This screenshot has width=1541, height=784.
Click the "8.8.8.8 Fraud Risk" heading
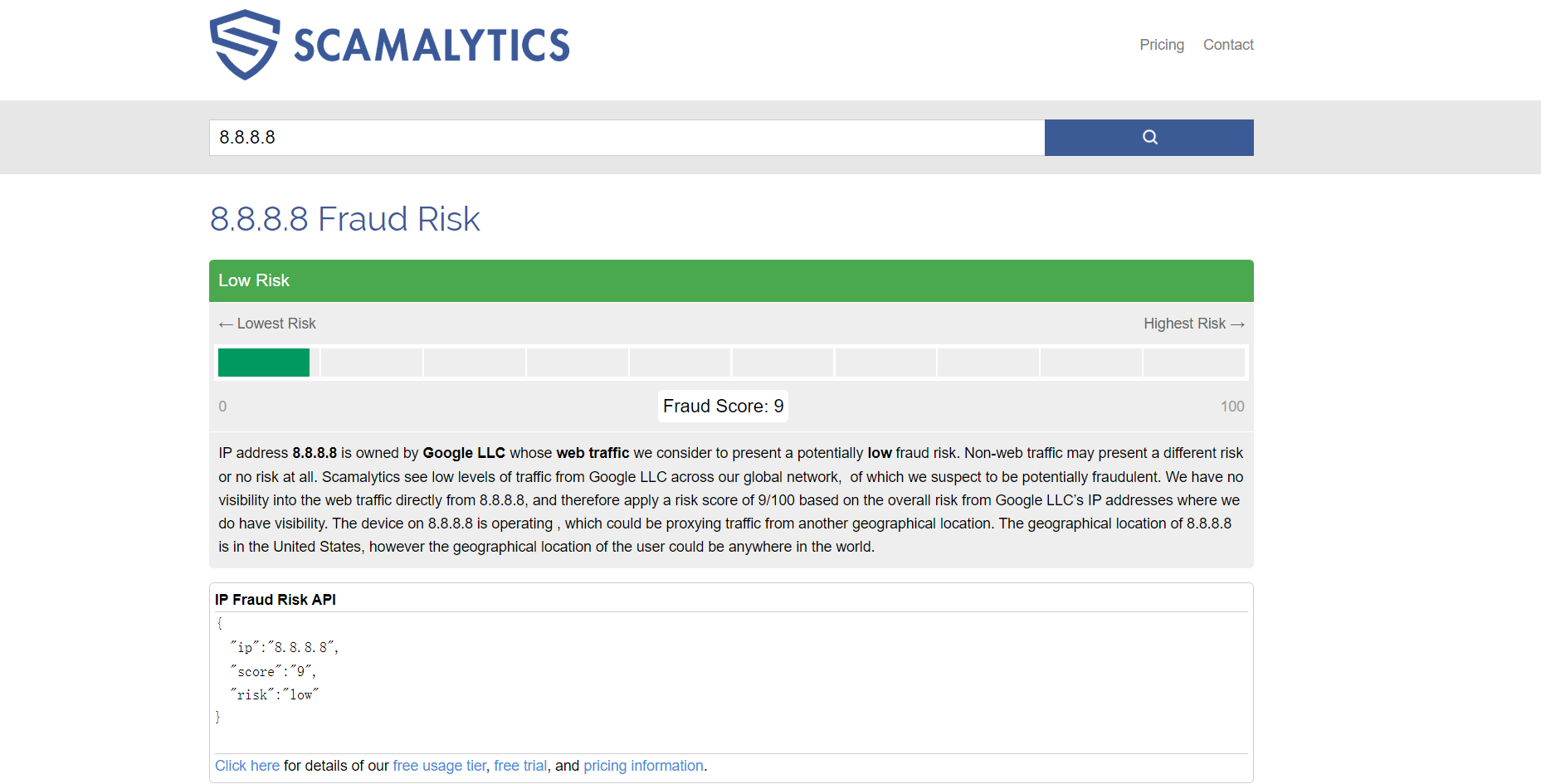(x=345, y=219)
